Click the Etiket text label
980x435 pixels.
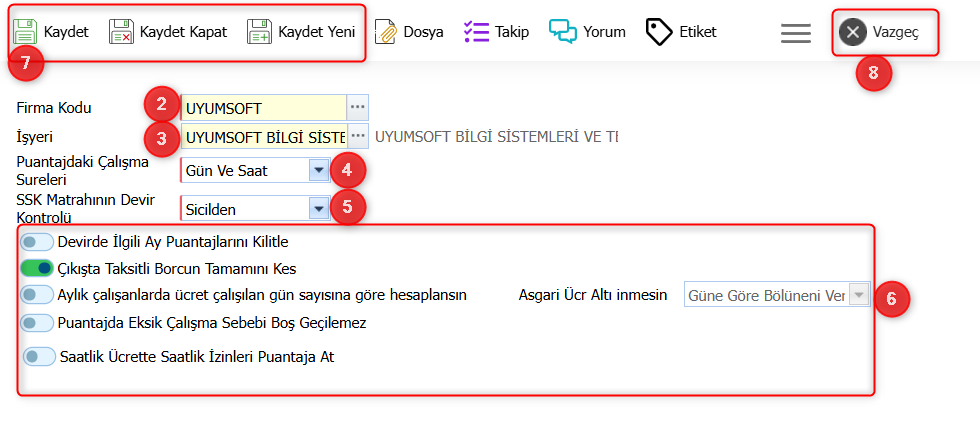tap(698, 32)
